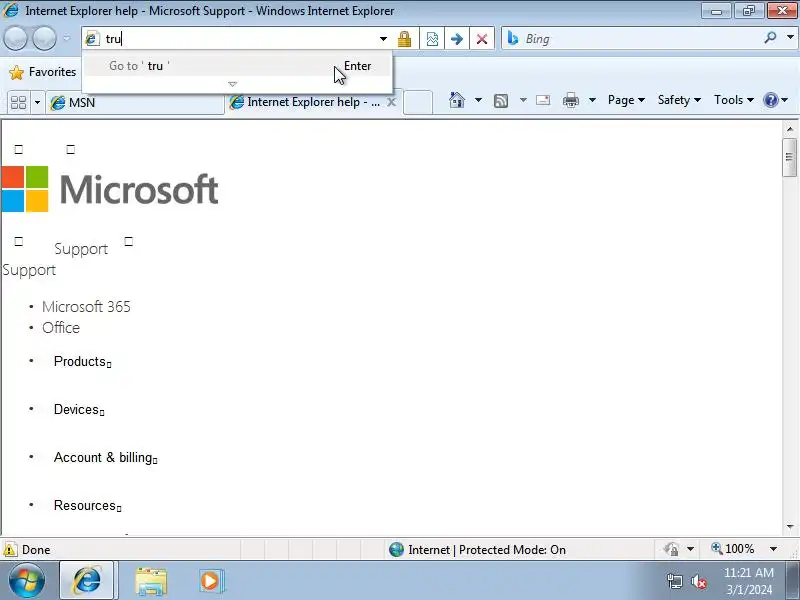Click the Help question mark icon
This screenshot has width=800, height=600.
tap(770, 100)
